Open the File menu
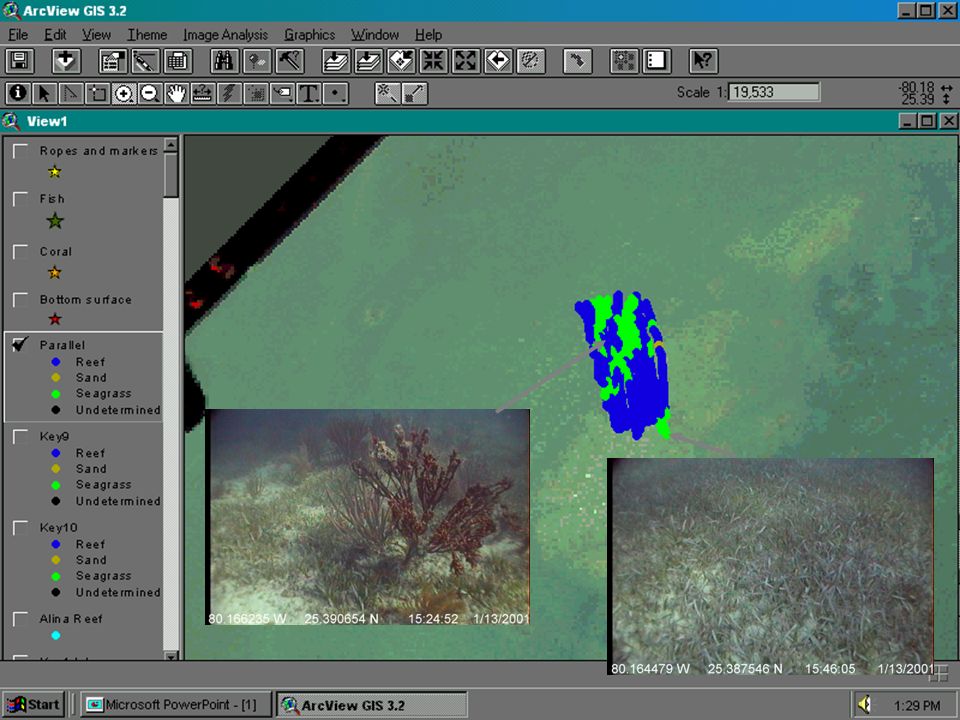Screen dimensions: 960x720 click(18, 35)
